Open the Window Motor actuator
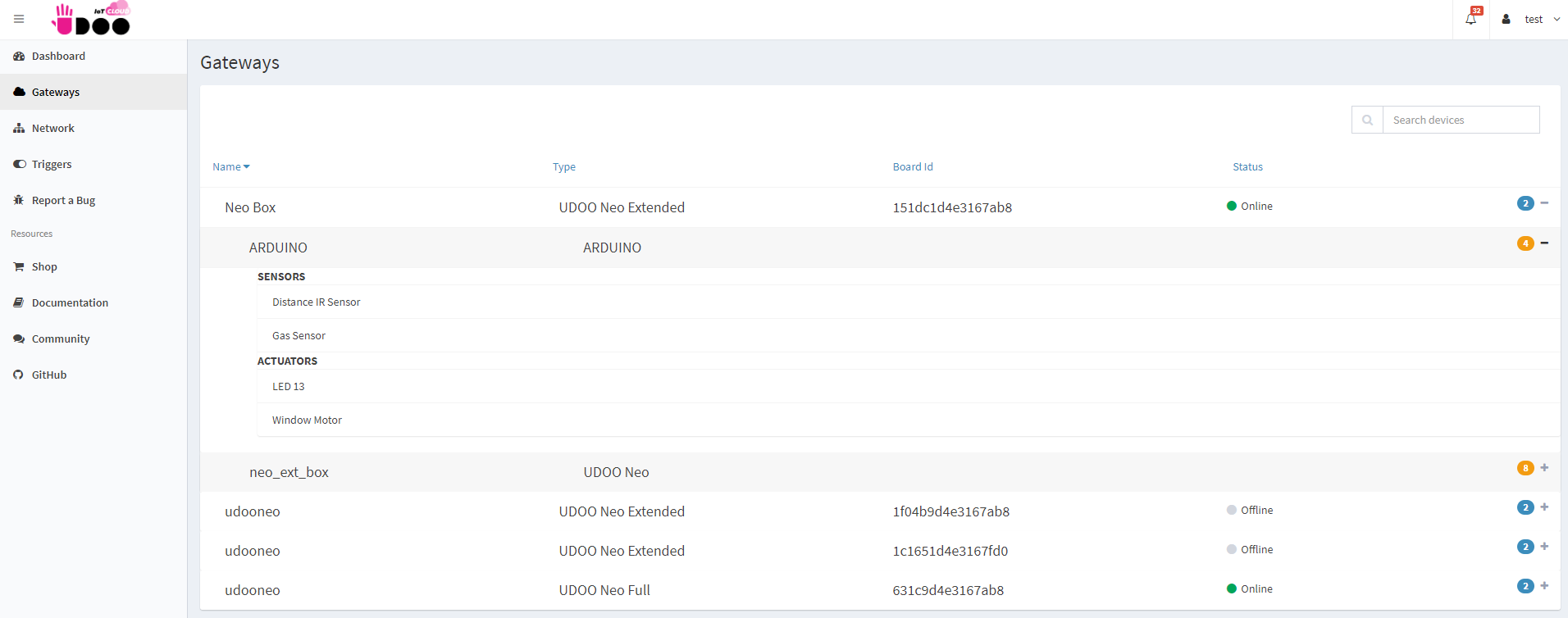Screen dimensions: 1568x618 click(x=307, y=420)
